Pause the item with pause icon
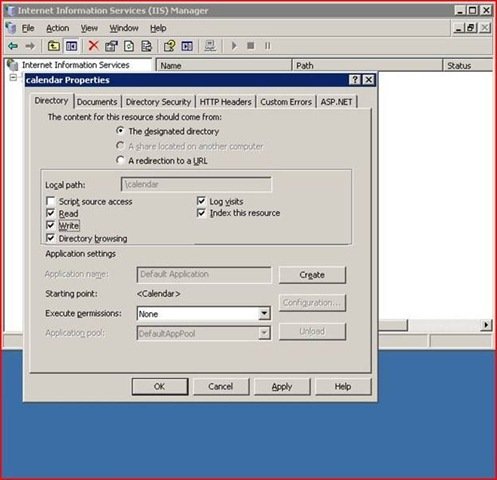 pyautogui.click(x=268, y=46)
